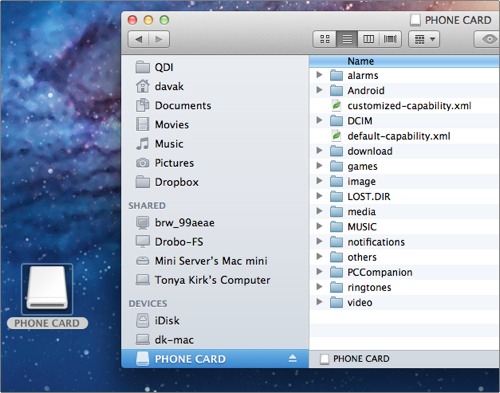
Task: Click PHONE CARD window title proxy icon
Action: pos(415,20)
